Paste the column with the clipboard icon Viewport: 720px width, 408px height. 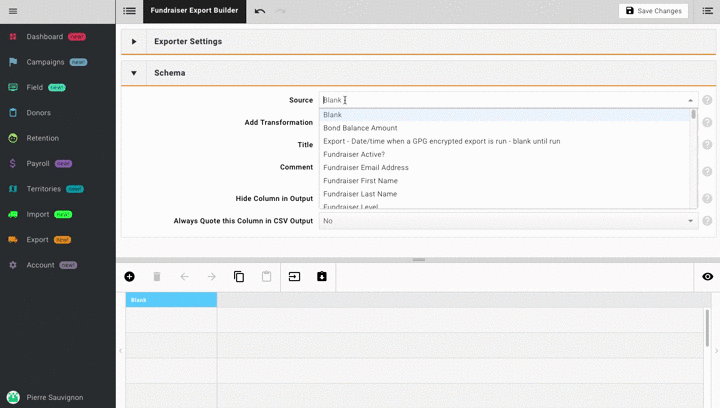pyautogui.click(x=266, y=276)
